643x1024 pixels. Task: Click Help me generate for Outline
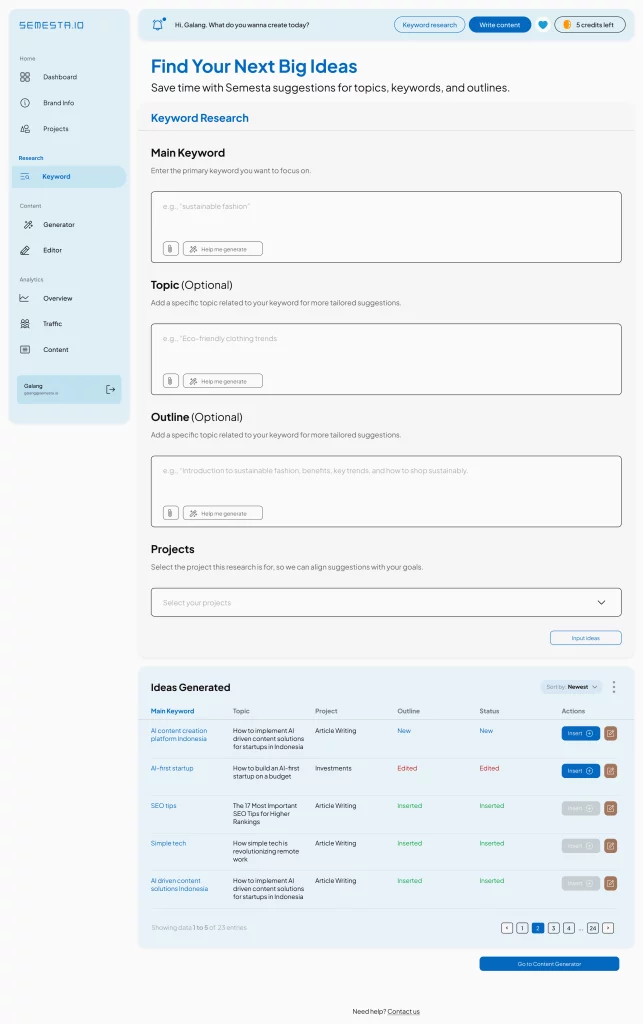[x=223, y=513]
